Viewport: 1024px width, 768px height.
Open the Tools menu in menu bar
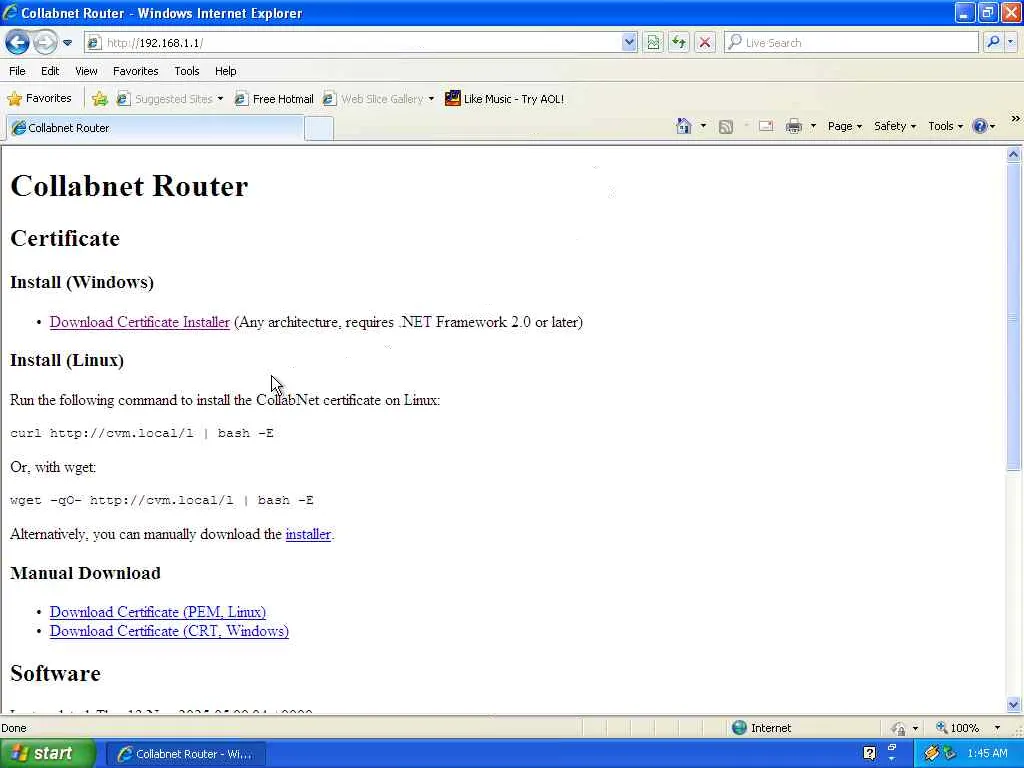coord(187,71)
